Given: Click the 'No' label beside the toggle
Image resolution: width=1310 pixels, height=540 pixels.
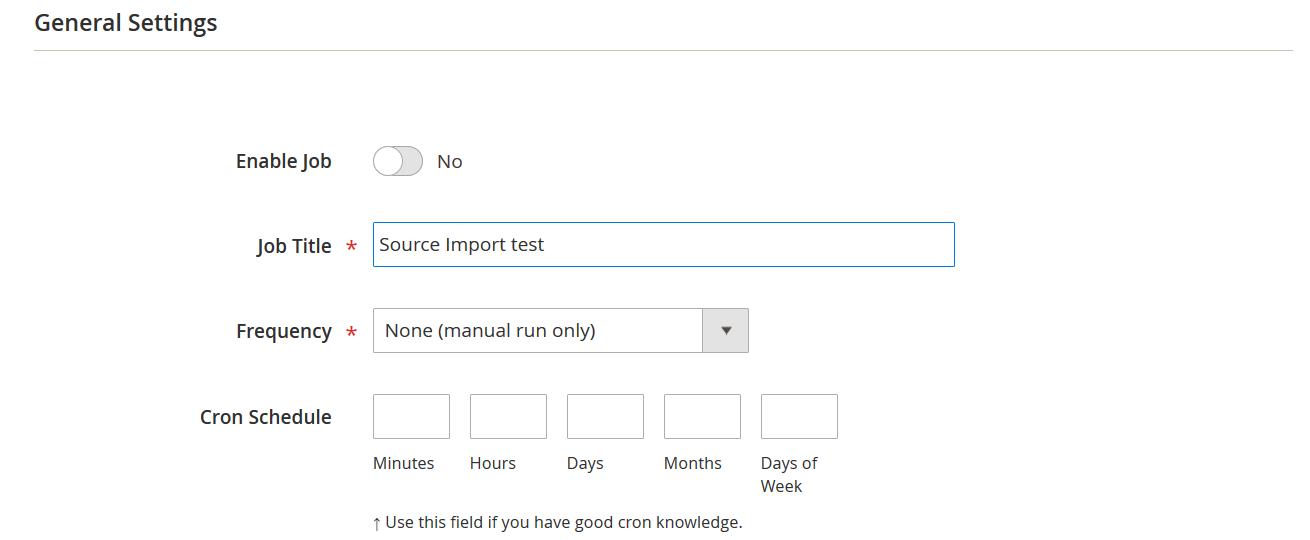Looking at the screenshot, I should pyautogui.click(x=450, y=162).
